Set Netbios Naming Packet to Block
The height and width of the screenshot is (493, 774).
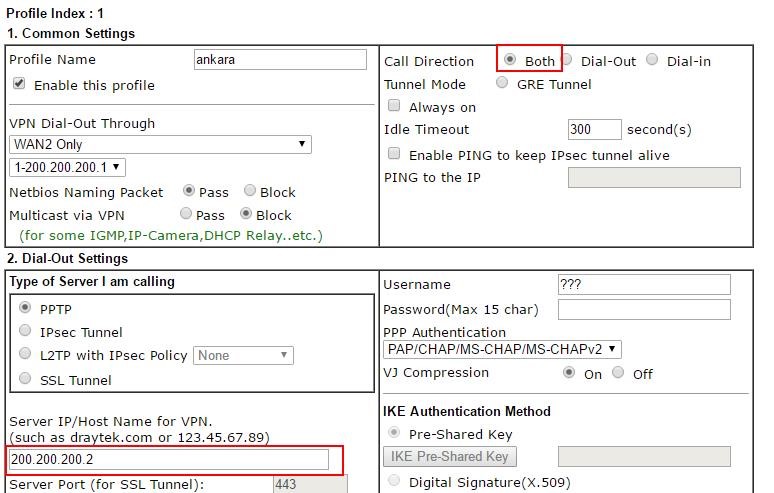point(250,190)
